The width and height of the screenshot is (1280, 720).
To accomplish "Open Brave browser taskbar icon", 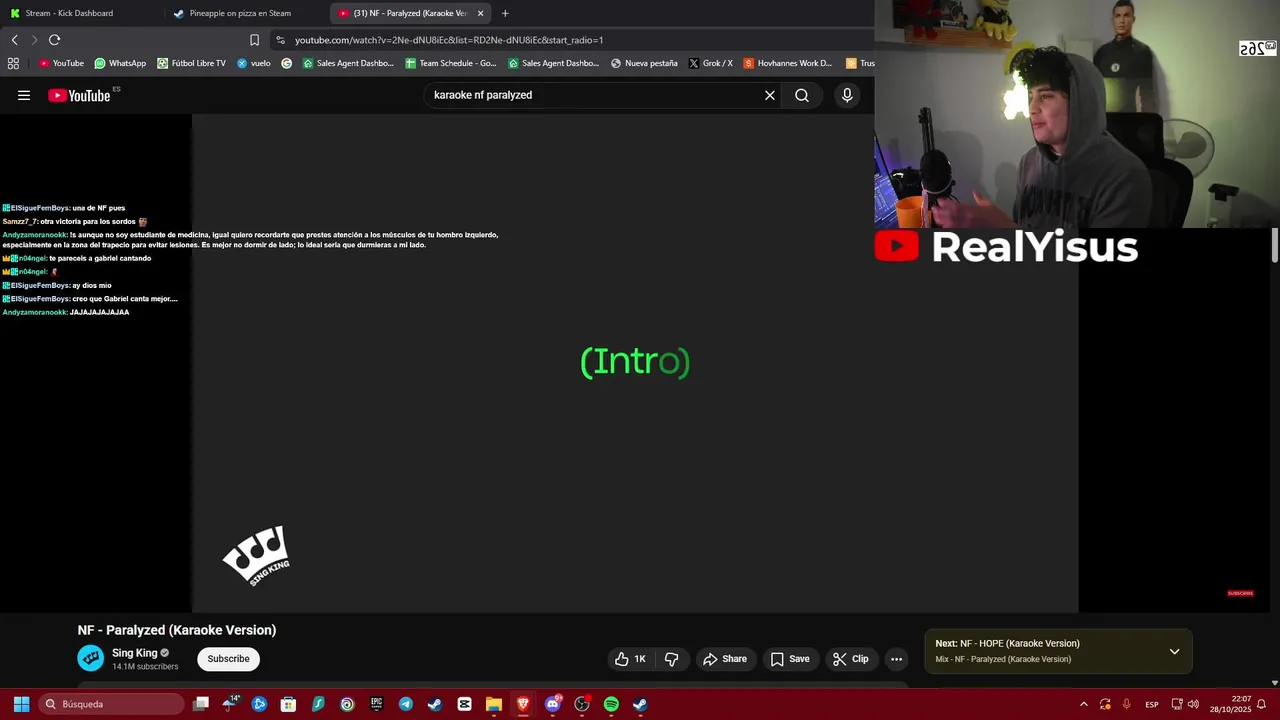I will point(523,704).
